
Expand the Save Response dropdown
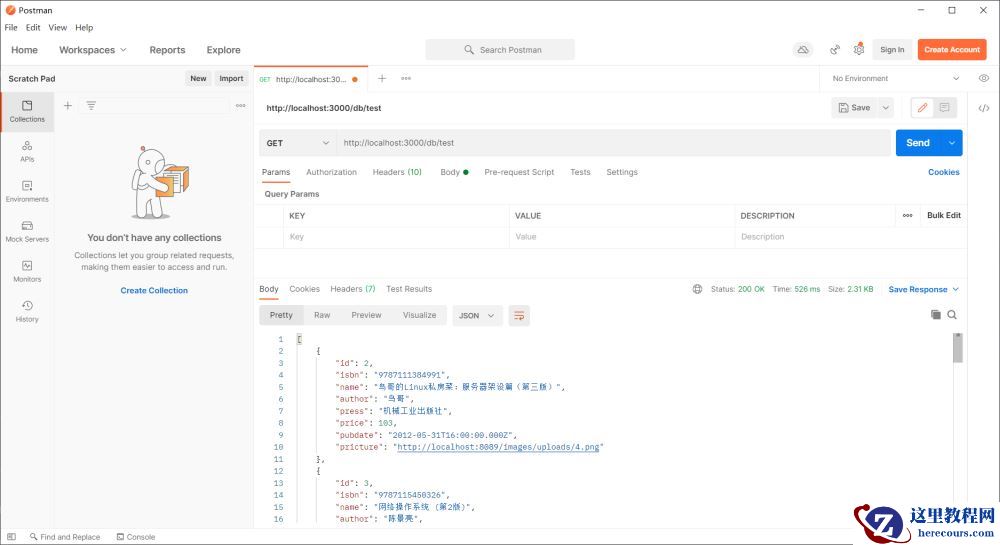point(923,289)
